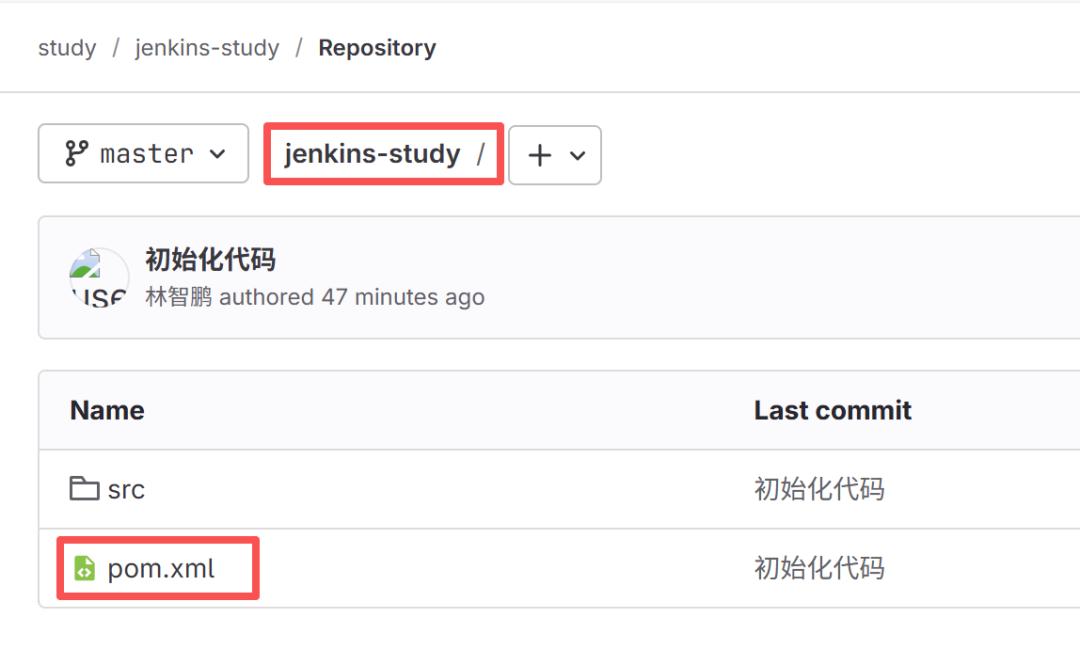
Task: Open the src directory
Action: click(124, 489)
